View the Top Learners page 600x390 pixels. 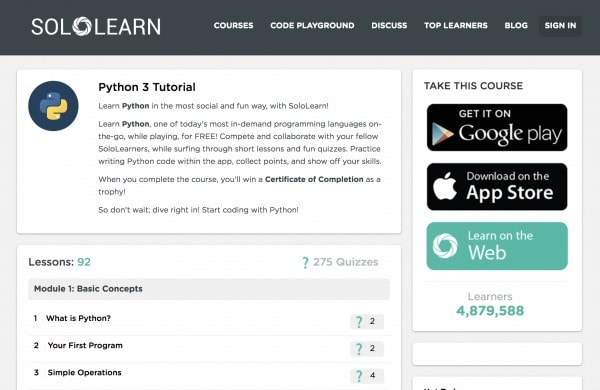click(456, 26)
